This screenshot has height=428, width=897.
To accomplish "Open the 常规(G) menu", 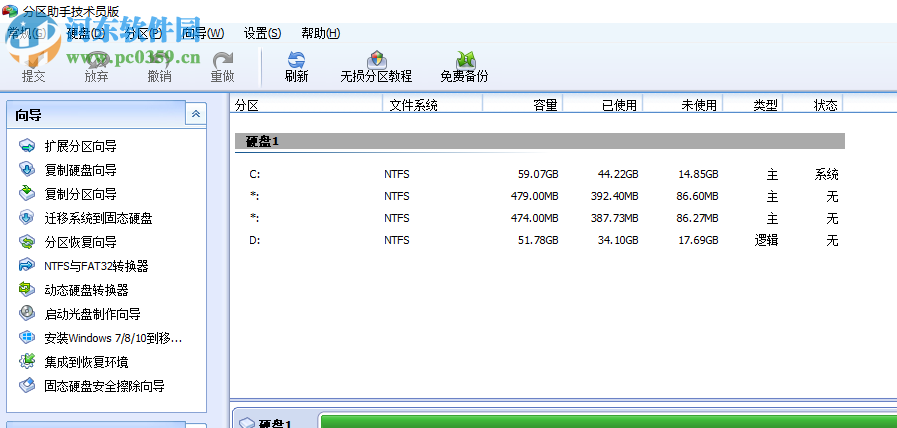I will point(26,33).
